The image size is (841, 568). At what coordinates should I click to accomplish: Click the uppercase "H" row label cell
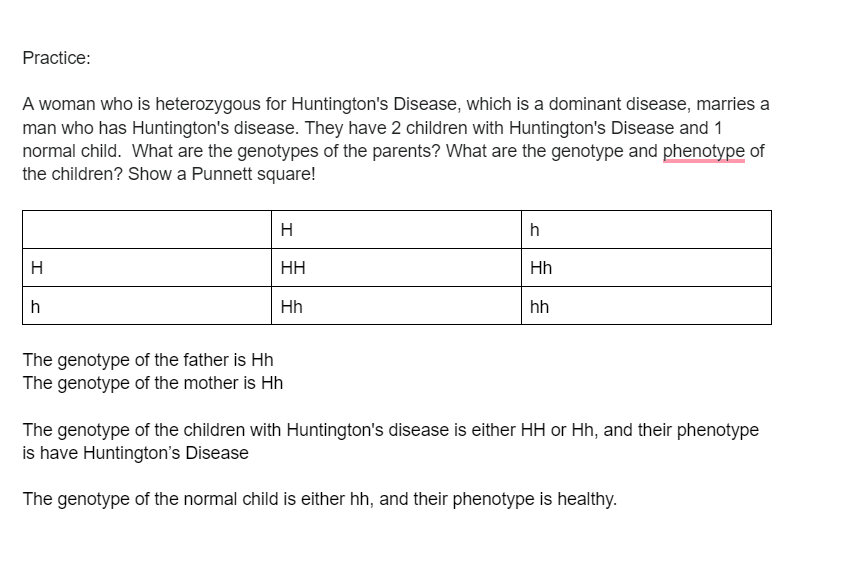click(x=146, y=268)
